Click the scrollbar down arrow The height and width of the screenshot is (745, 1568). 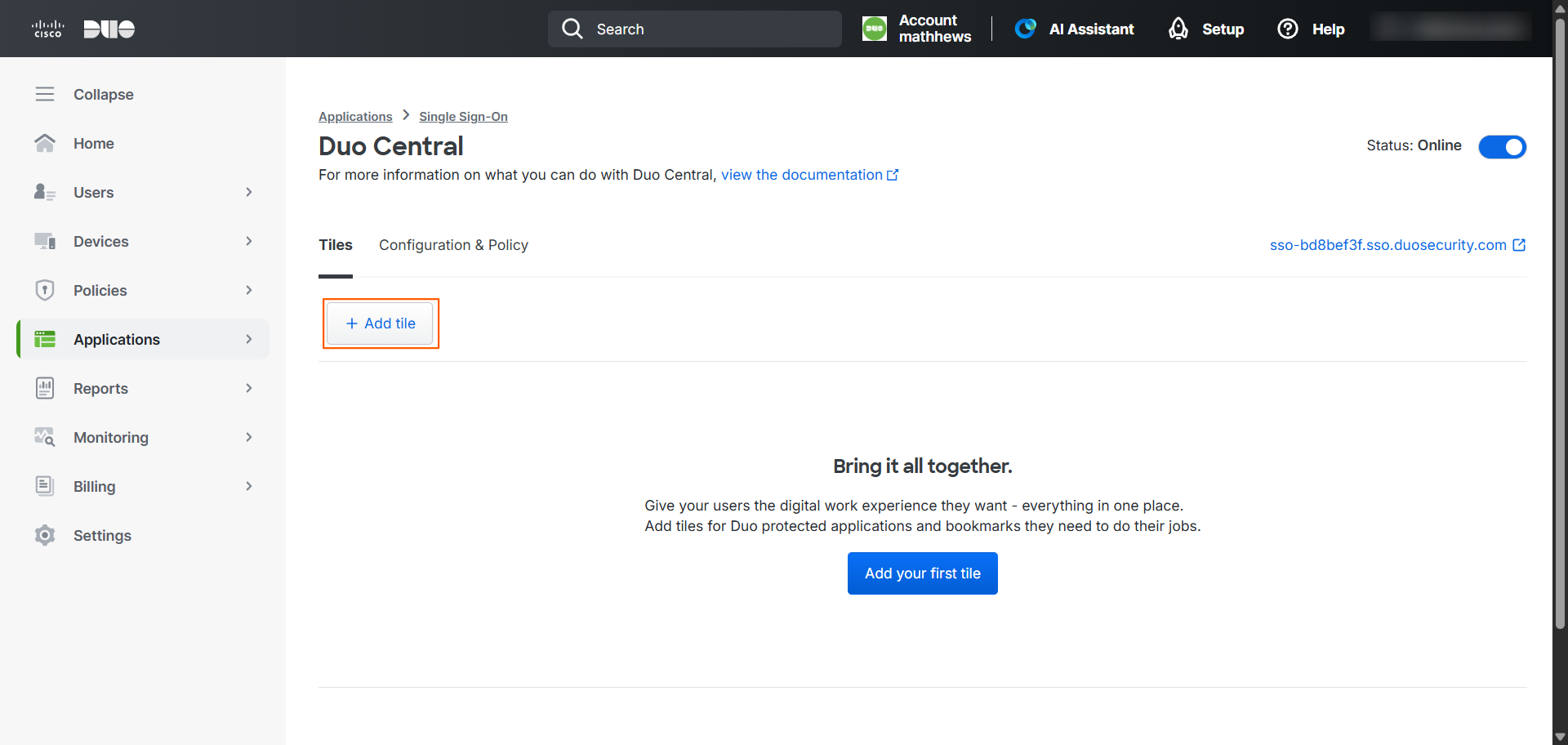(1560, 737)
